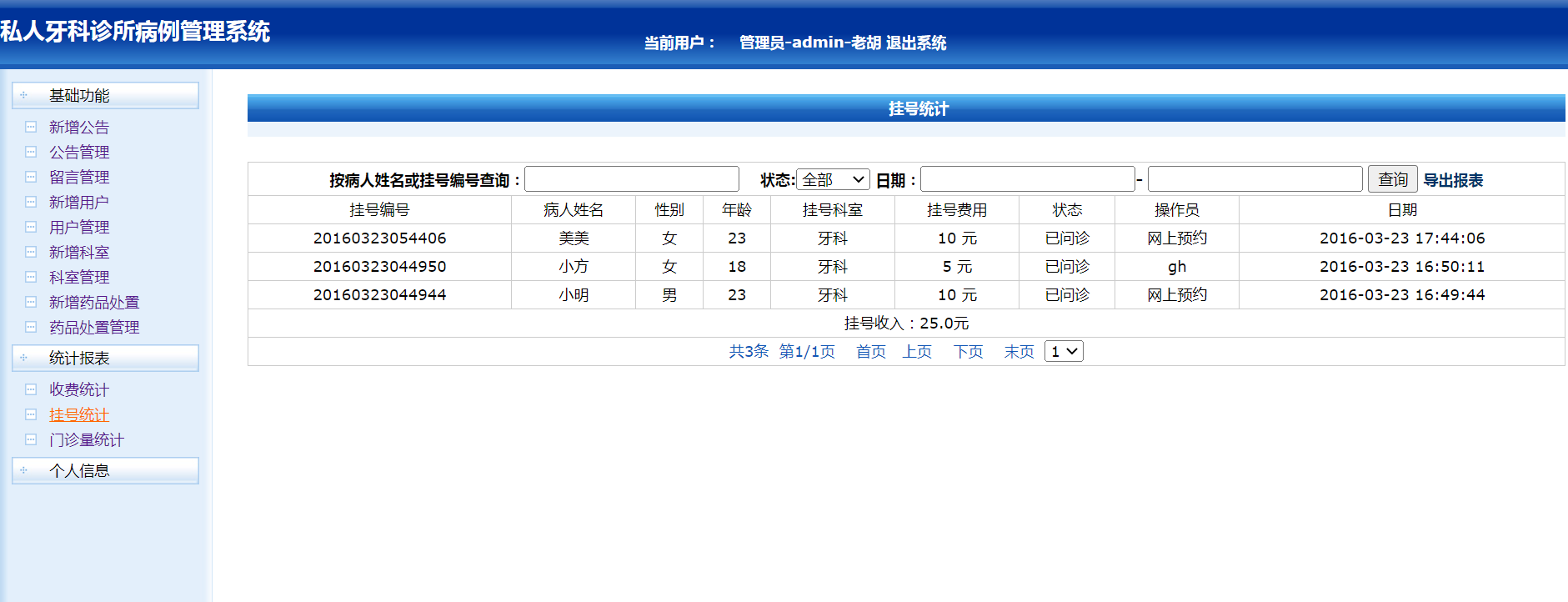Open 新增药品处置 page

click(94, 302)
